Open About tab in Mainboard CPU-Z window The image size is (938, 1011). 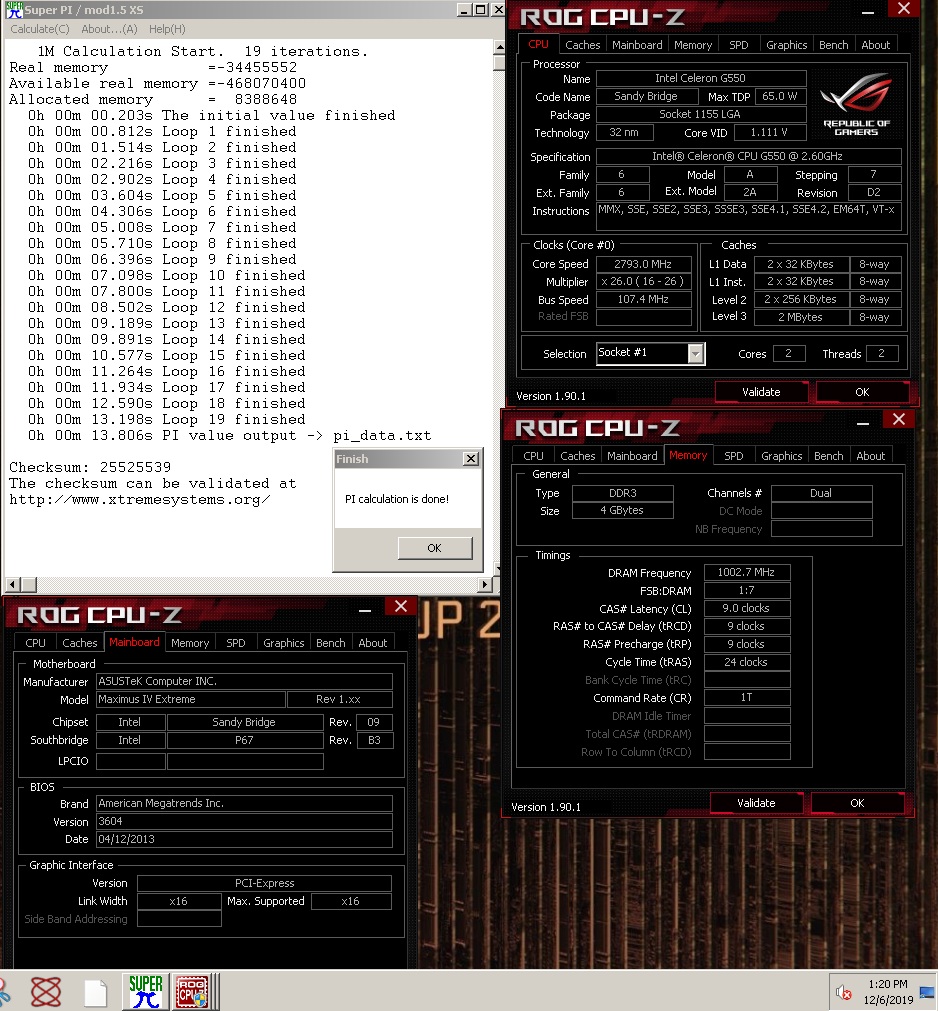[x=373, y=643]
